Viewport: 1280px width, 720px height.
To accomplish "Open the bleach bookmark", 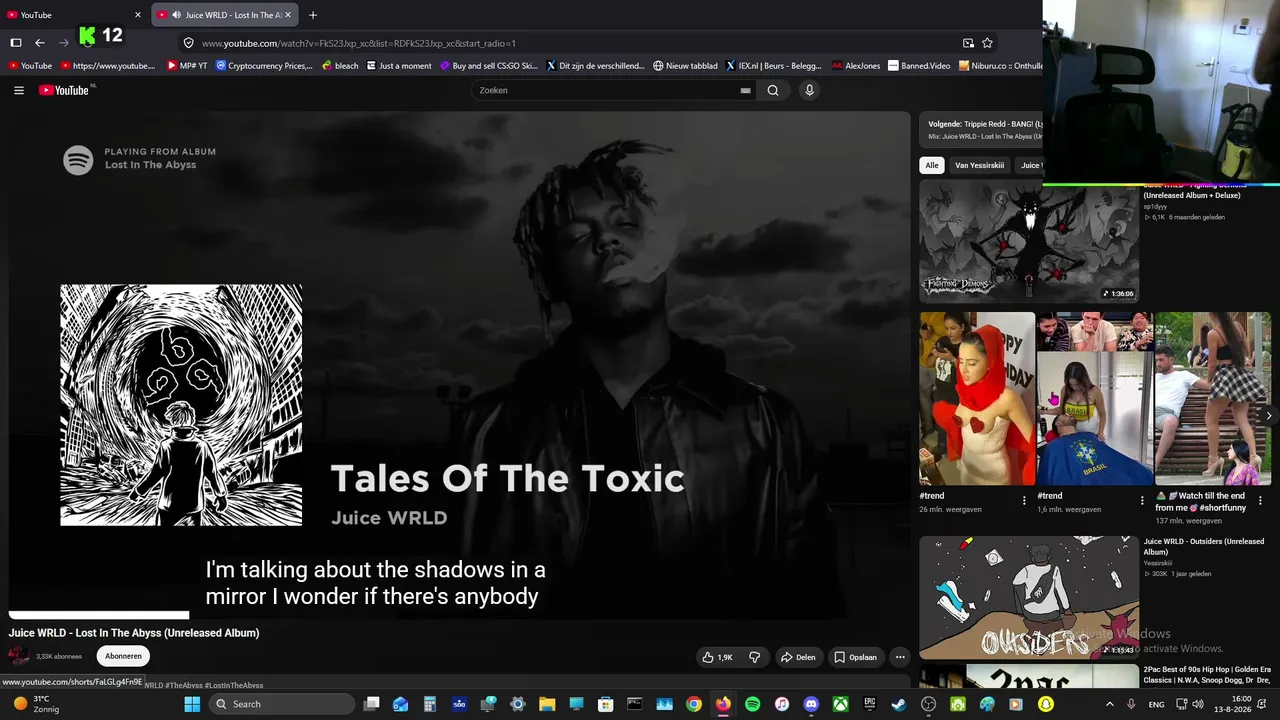I will 339,66.
